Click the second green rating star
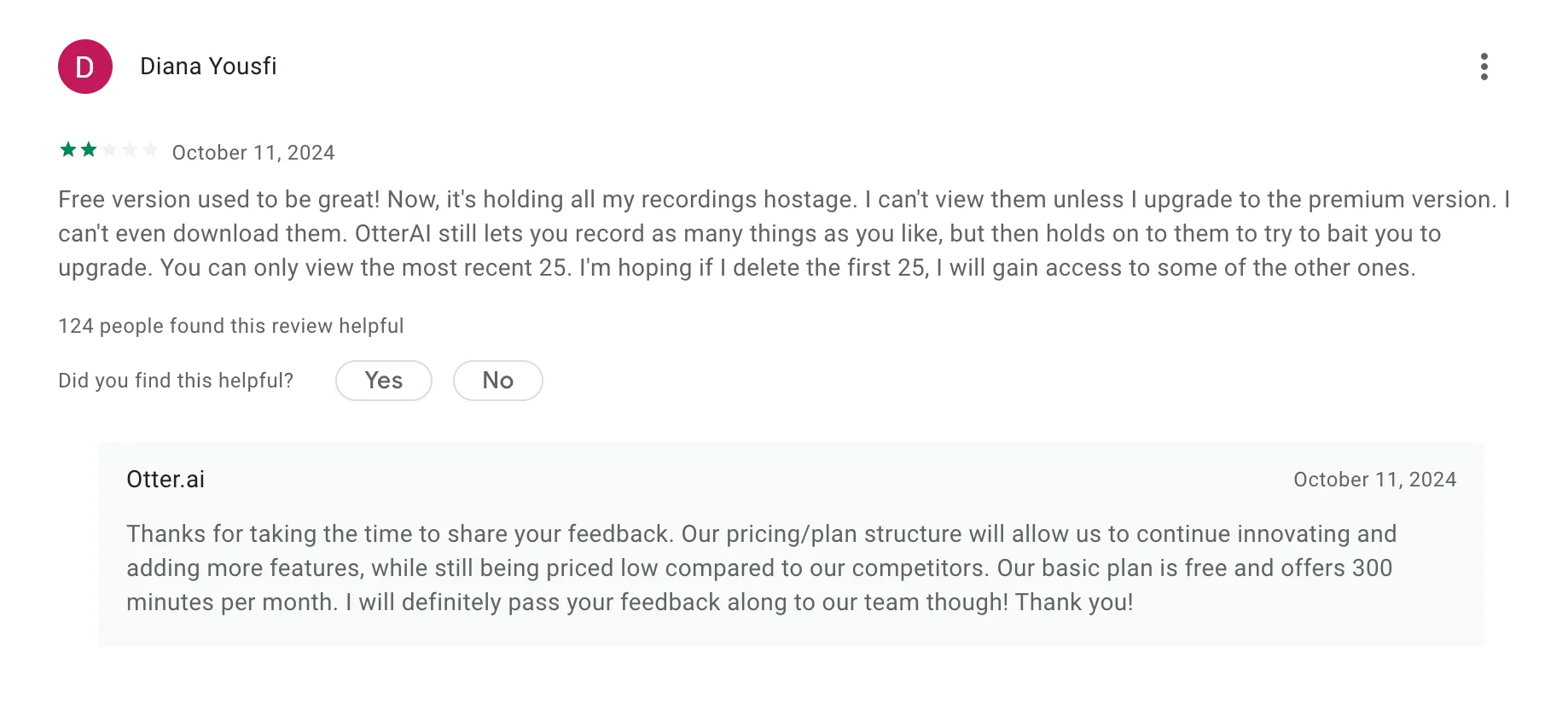 coord(89,150)
